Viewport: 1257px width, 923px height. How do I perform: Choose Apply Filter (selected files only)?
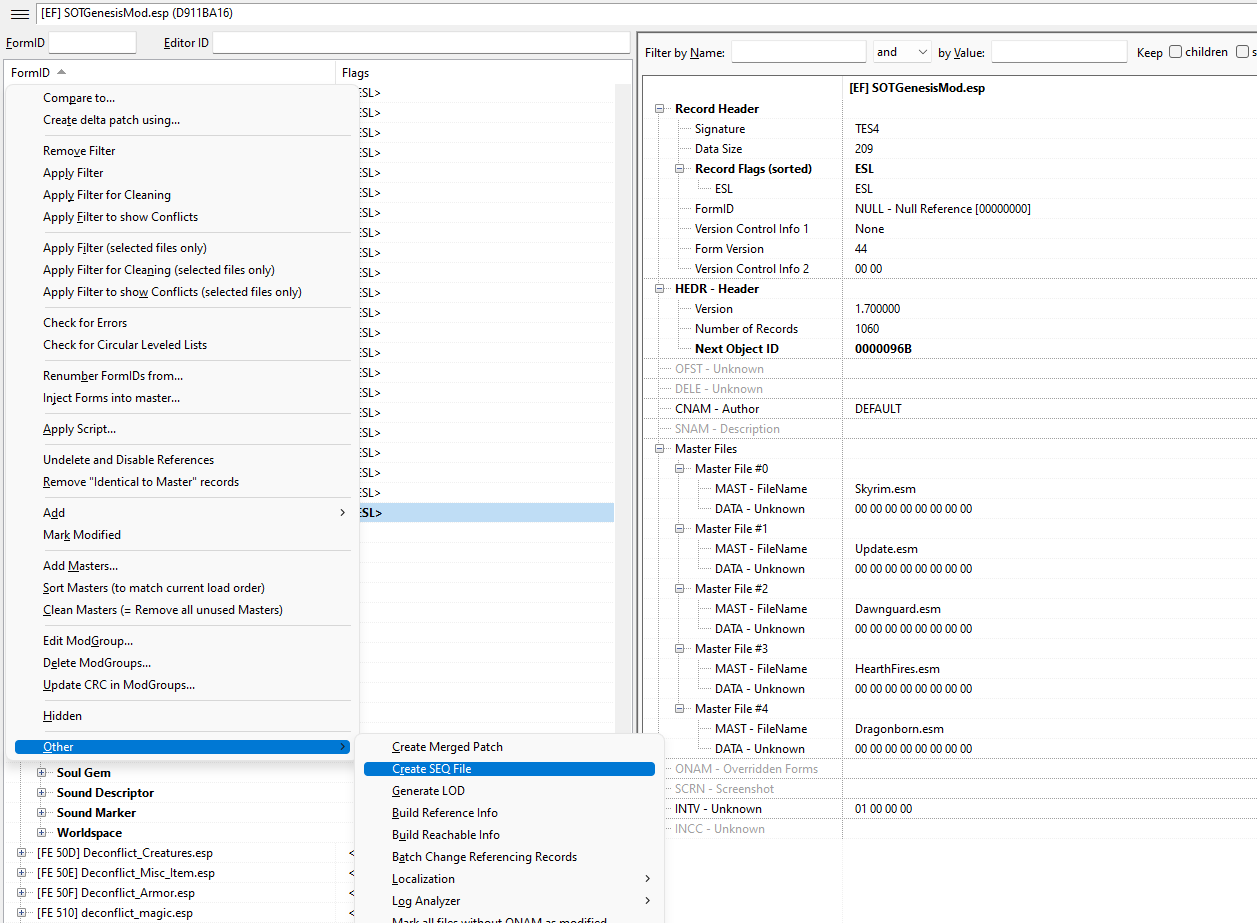tap(183, 248)
